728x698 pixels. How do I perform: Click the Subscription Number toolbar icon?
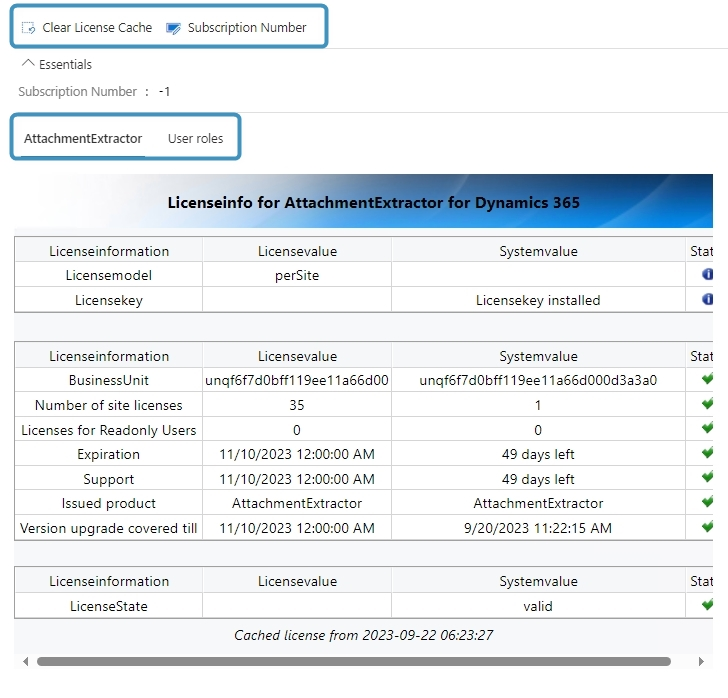pyautogui.click(x=174, y=28)
